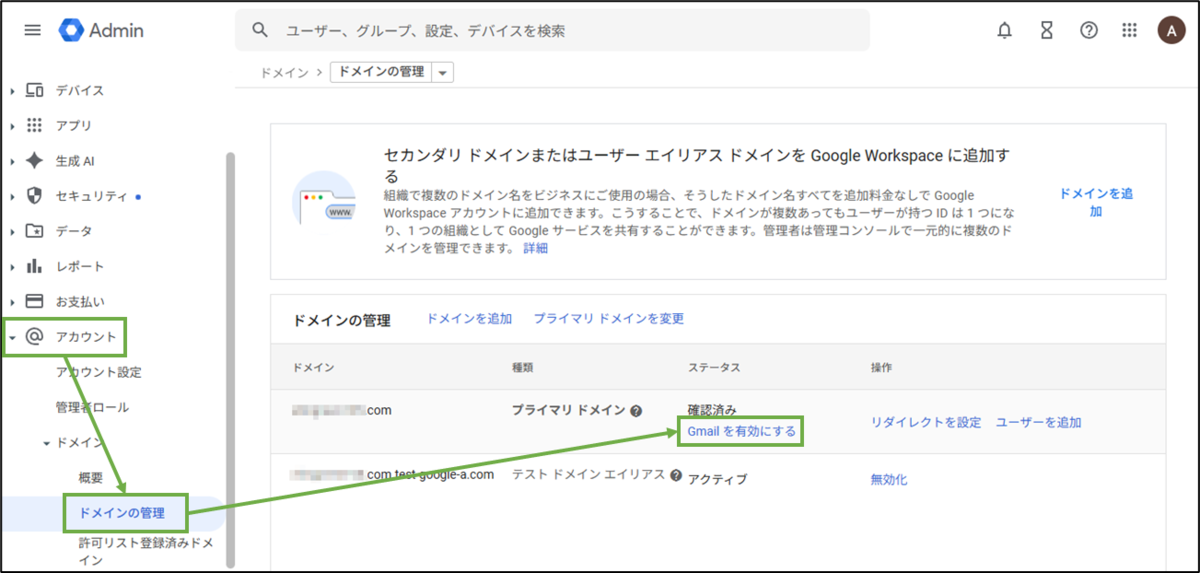Open the hamburger main menu

33,30
